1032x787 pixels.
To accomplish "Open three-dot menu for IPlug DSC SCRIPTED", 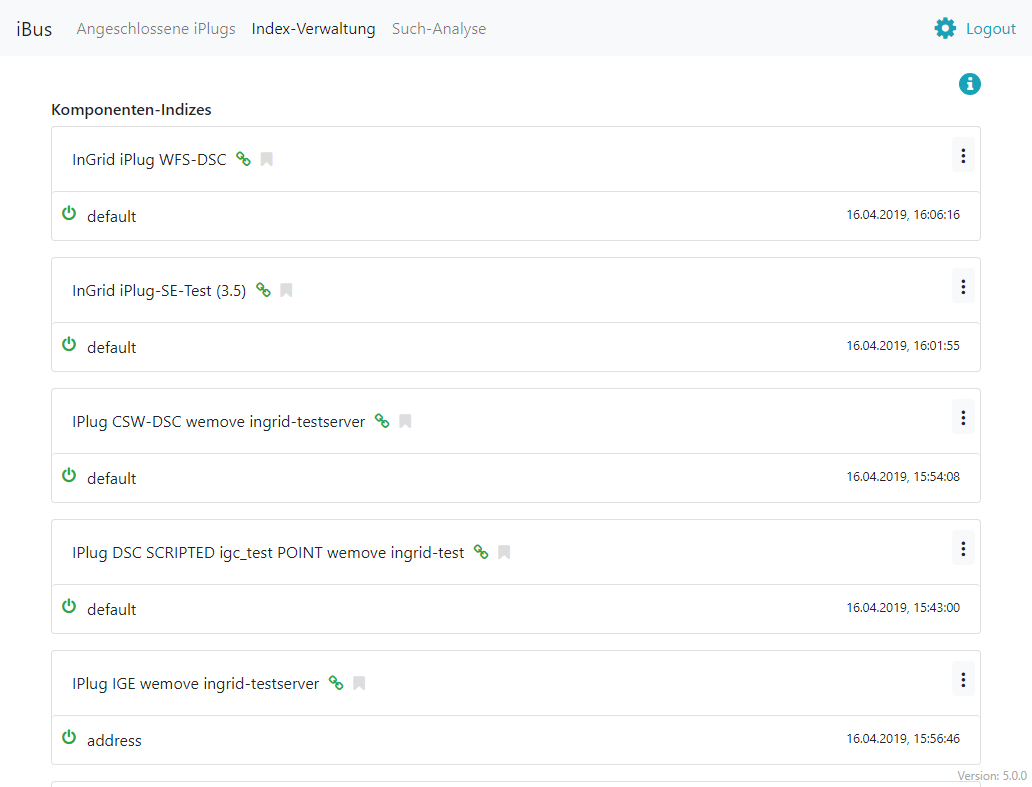I will coord(962,549).
